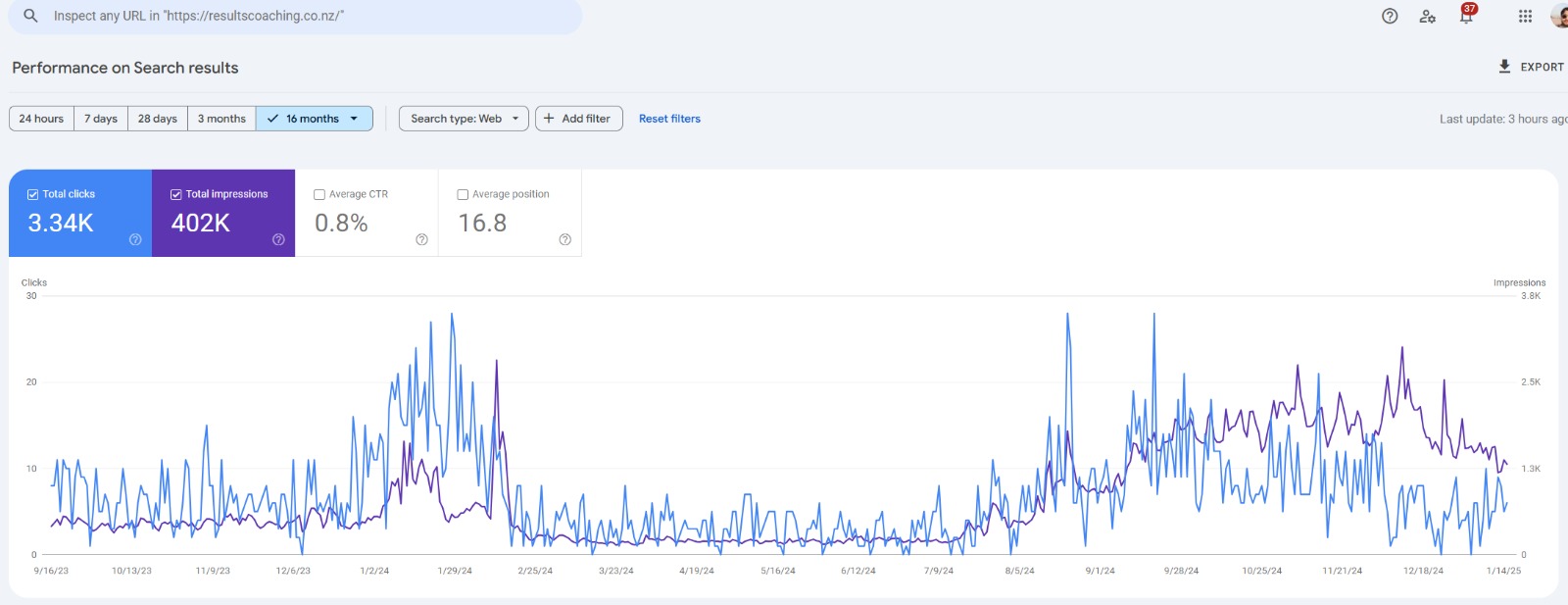Click the Reset filters link
The width and height of the screenshot is (1568, 605).
[669, 119]
